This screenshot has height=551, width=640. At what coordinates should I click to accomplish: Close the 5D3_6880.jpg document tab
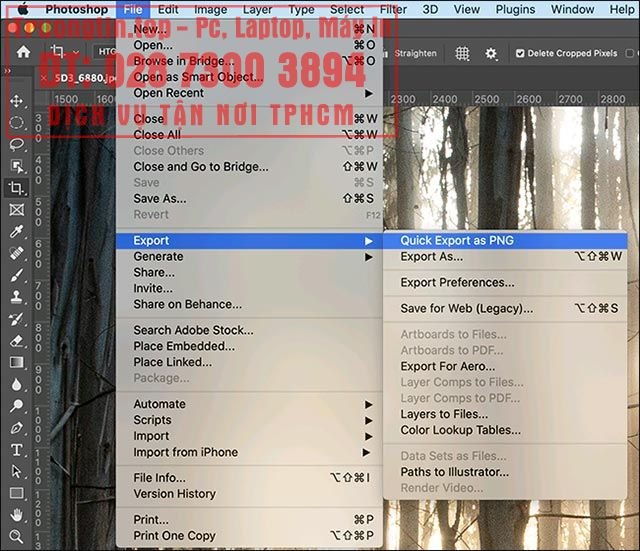[x=44, y=78]
